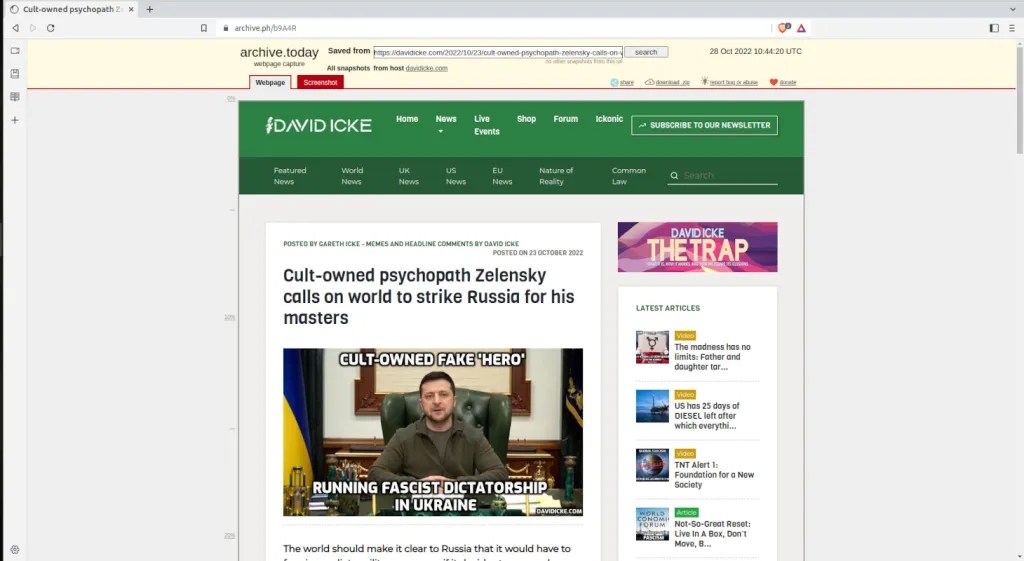This screenshot has width=1024, height=561.
Task: Click Subscribe To Our Newsletter button
Action: point(704,125)
